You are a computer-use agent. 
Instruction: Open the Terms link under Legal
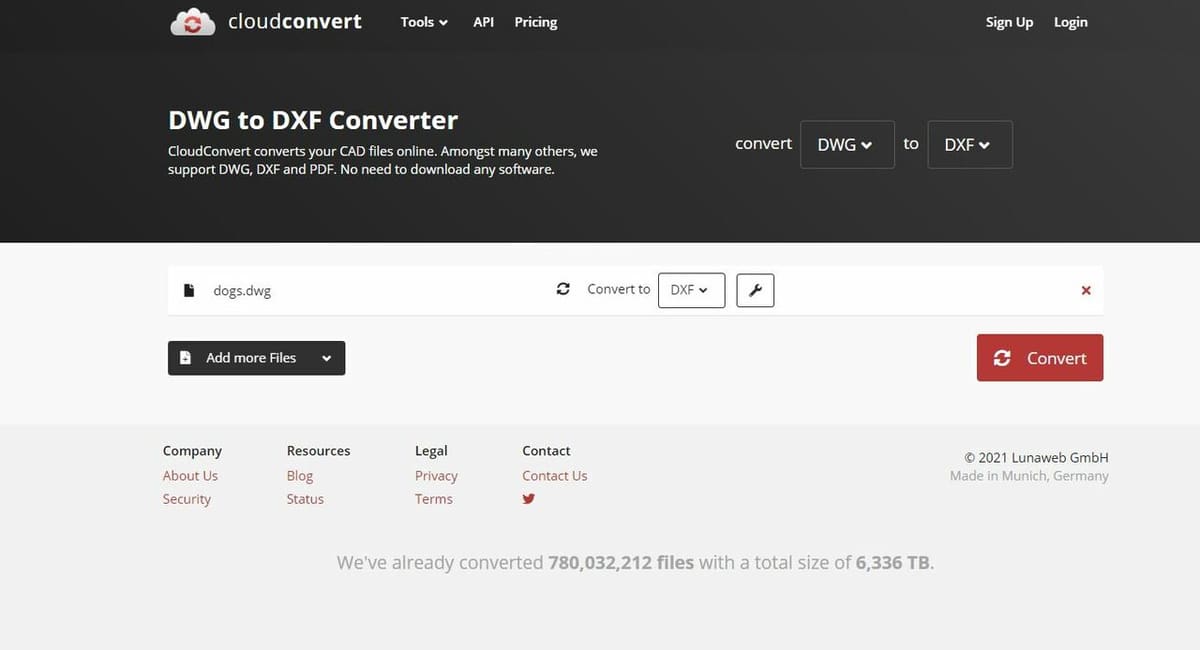[434, 499]
